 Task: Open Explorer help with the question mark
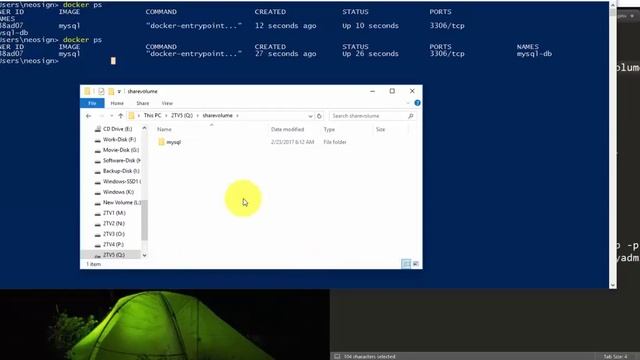417,103
